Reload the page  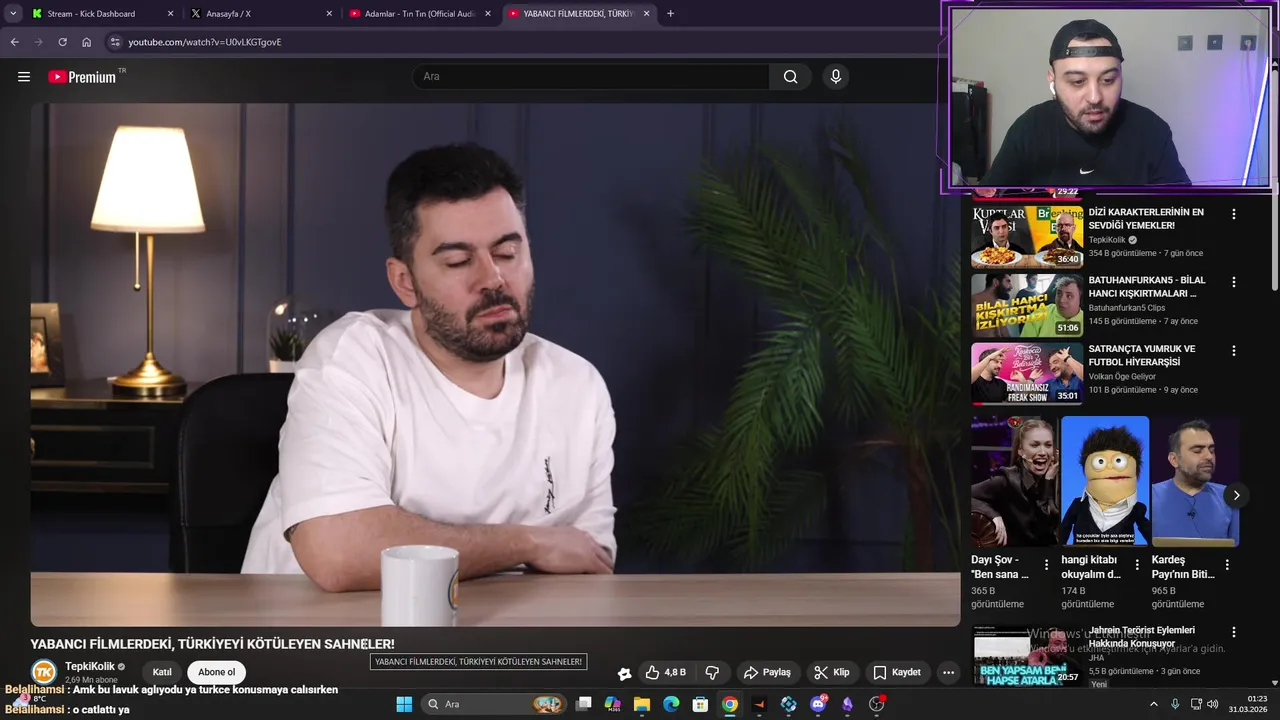(x=62, y=42)
